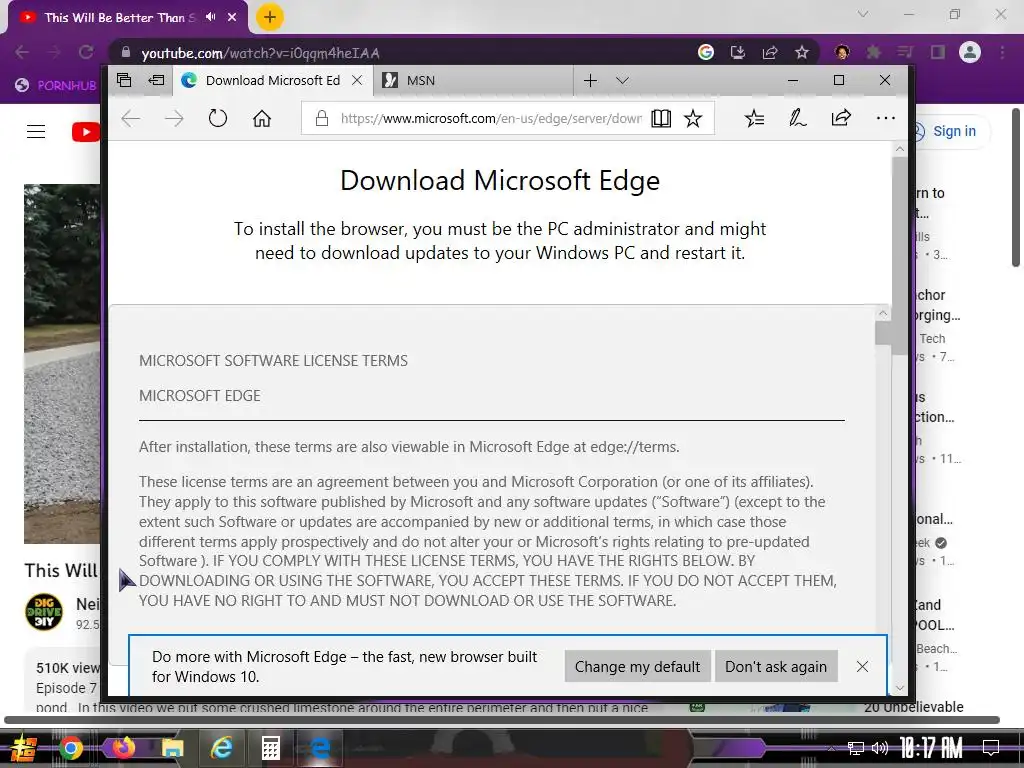Click Google icon in Chrome address bar

(x=705, y=52)
